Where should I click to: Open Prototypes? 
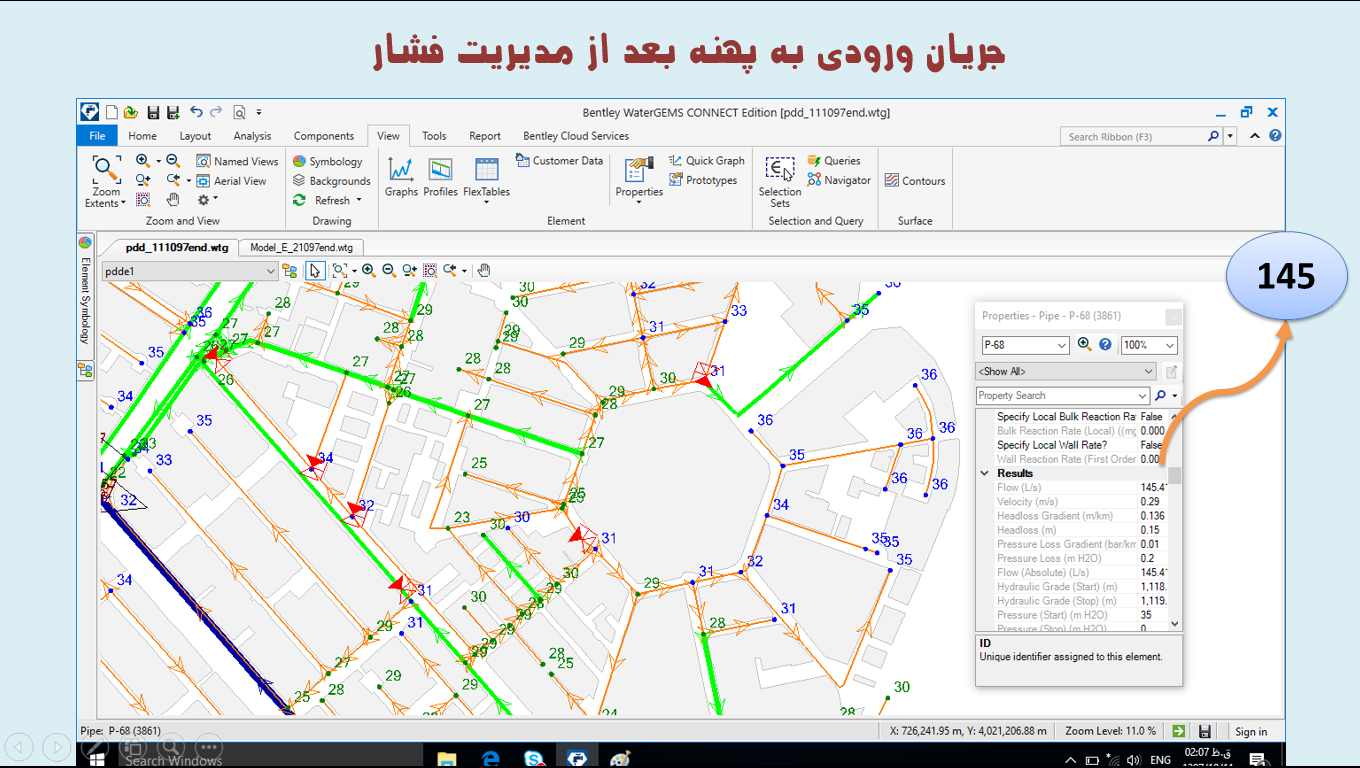coord(703,180)
